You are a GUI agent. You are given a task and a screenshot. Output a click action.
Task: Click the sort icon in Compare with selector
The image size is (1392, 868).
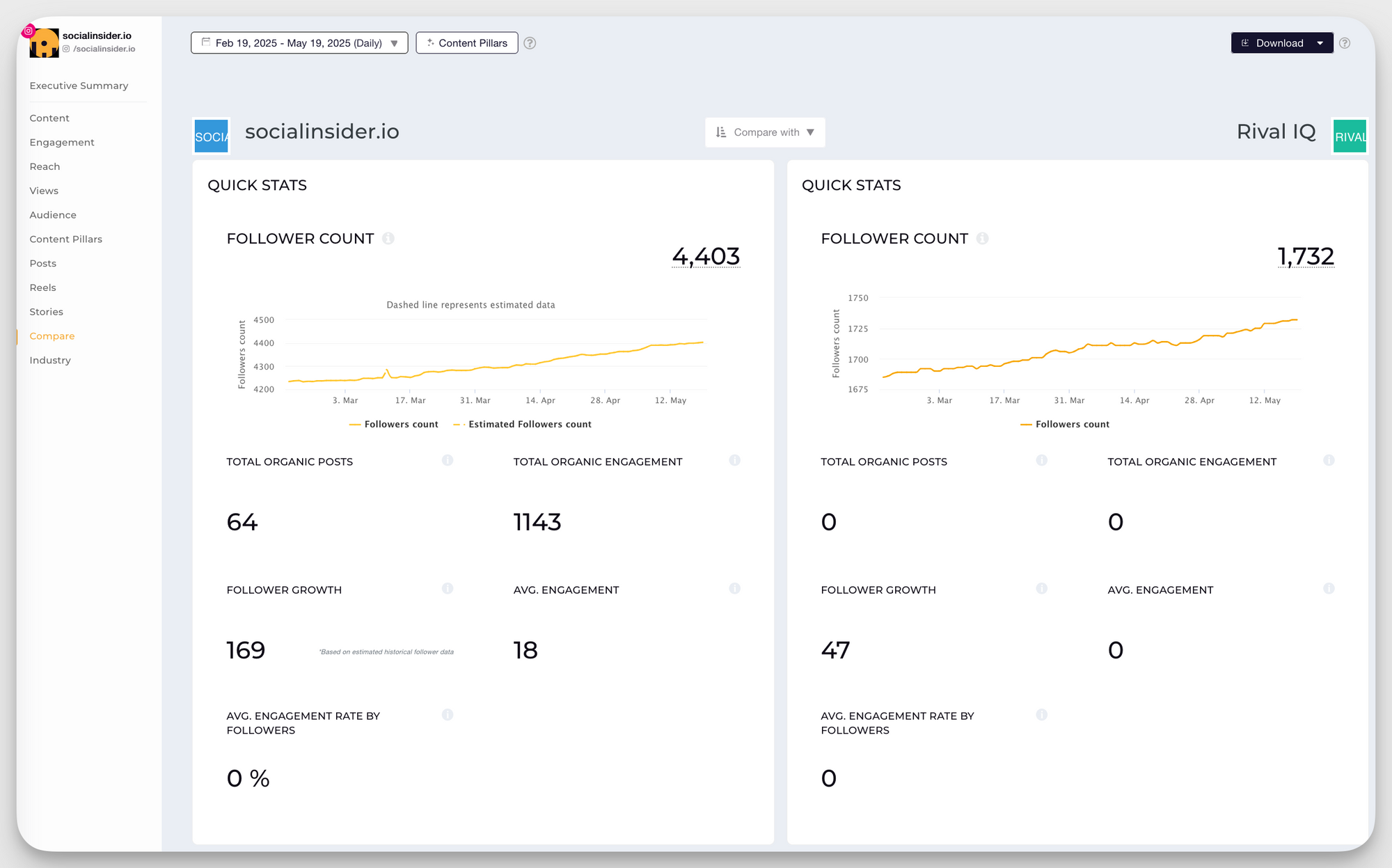[721, 132]
